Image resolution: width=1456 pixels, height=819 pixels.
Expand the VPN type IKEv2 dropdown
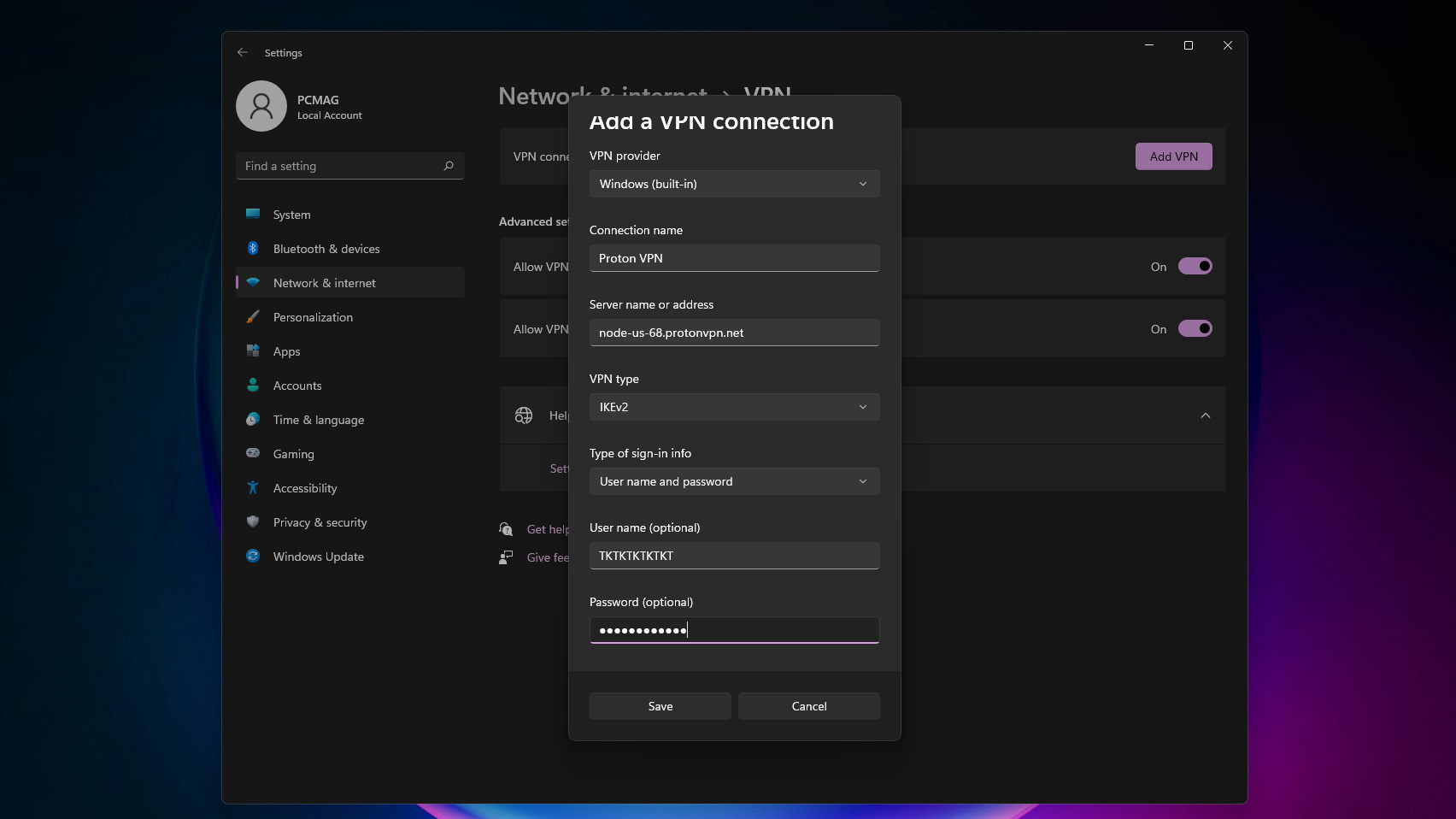tap(734, 407)
